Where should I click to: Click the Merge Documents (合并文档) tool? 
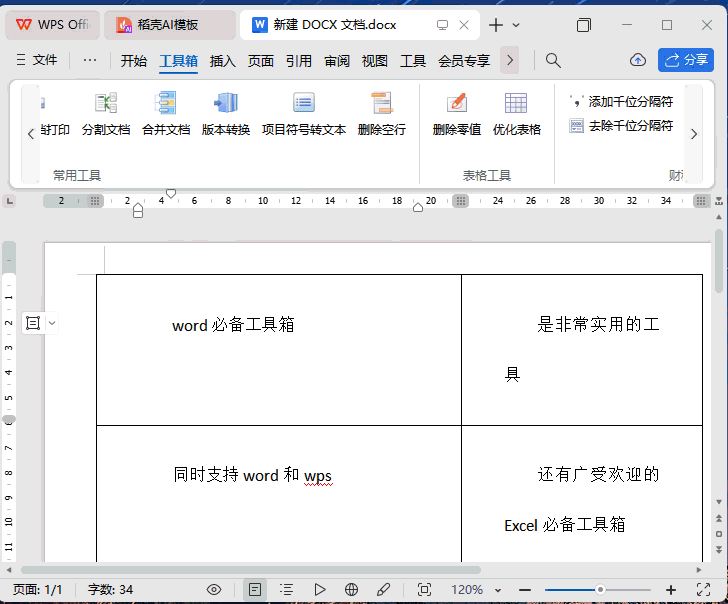pos(166,114)
